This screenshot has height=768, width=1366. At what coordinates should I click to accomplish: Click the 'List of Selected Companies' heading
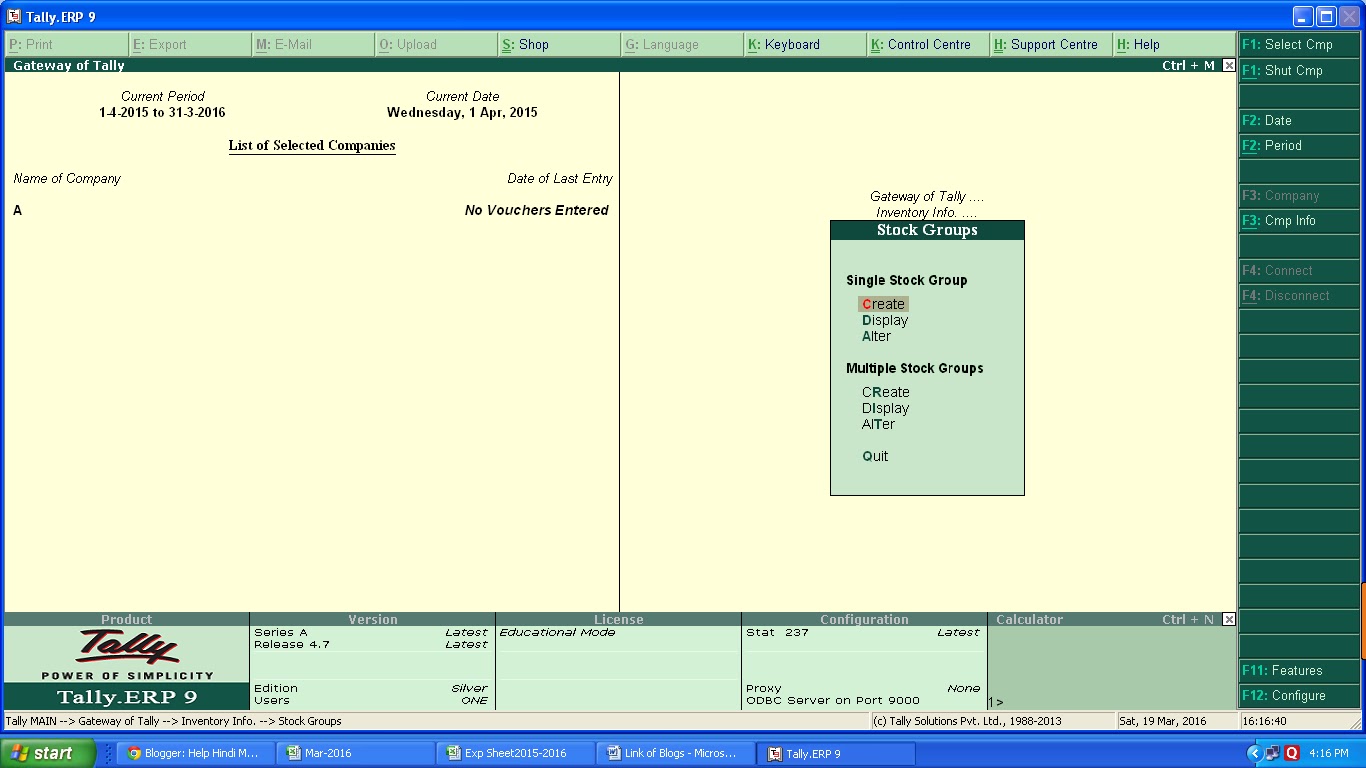click(312, 146)
